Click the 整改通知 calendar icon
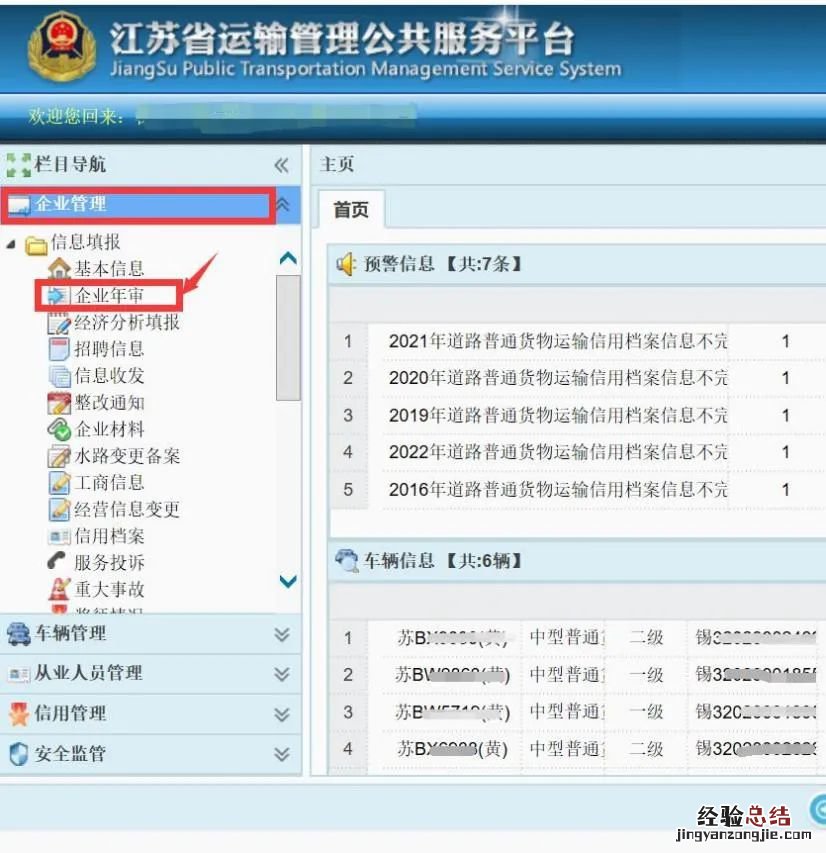Viewport: 826px width, 853px height. coord(59,403)
